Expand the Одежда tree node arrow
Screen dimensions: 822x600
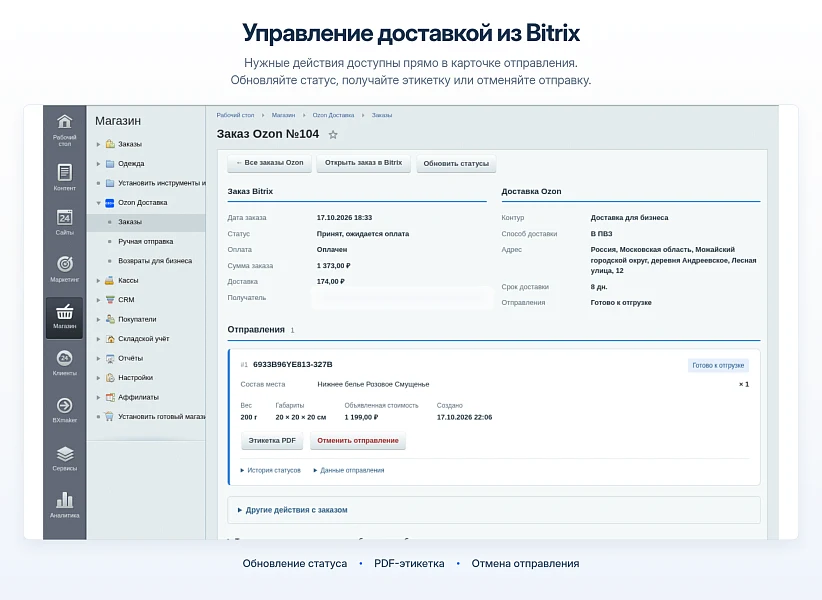point(99,163)
